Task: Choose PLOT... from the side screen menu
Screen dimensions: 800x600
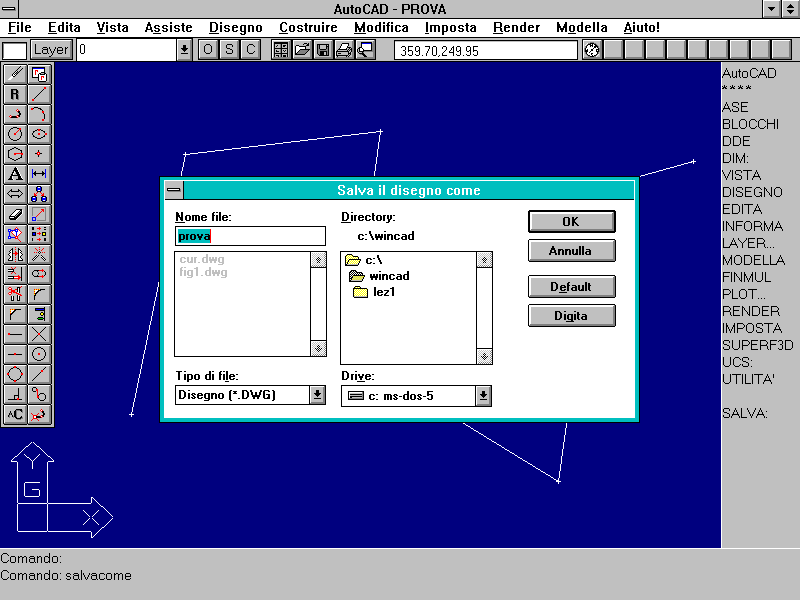Action: [744, 294]
